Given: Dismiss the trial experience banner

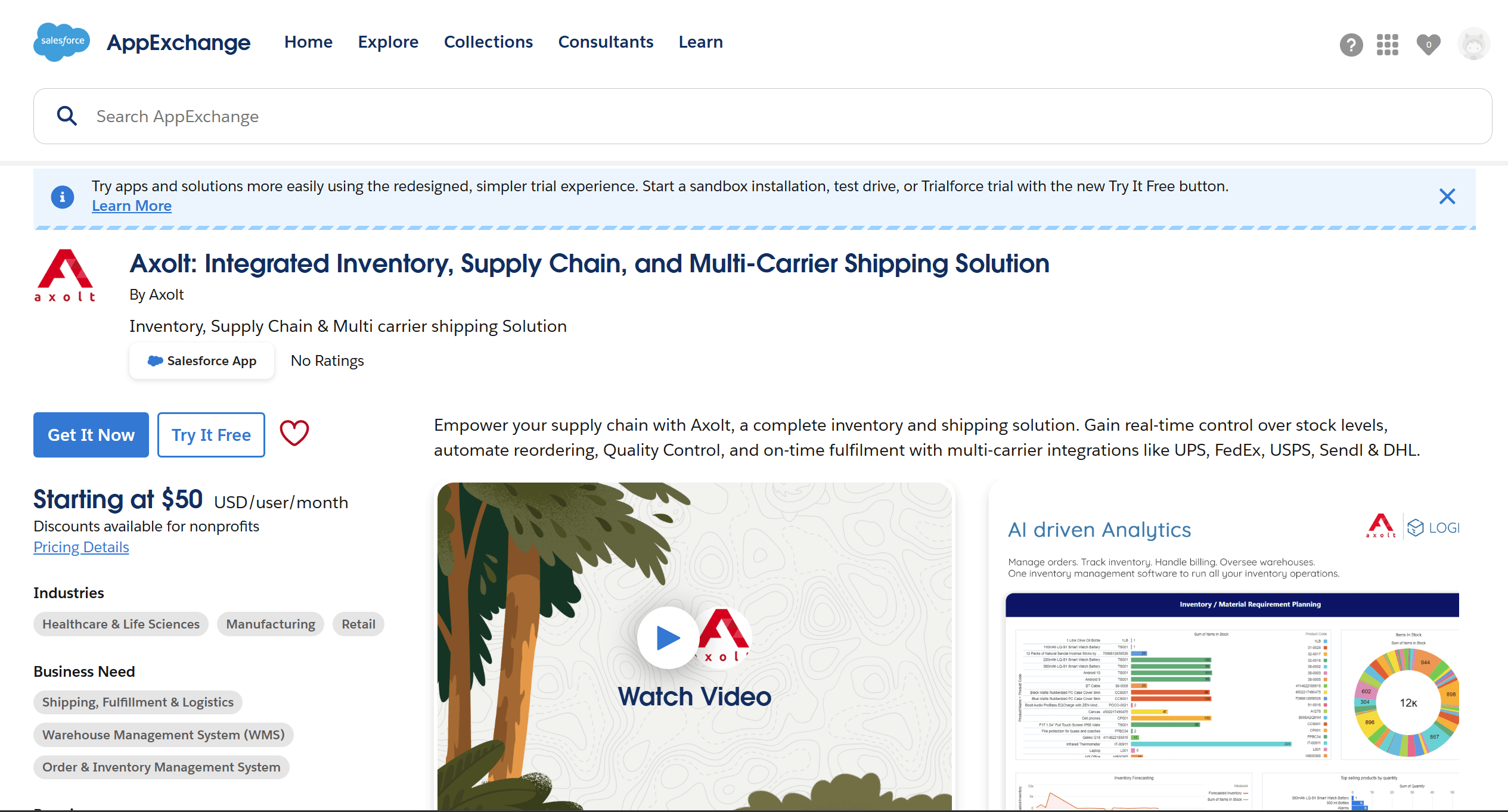Looking at the screenshot, I should click(1447, 196).
